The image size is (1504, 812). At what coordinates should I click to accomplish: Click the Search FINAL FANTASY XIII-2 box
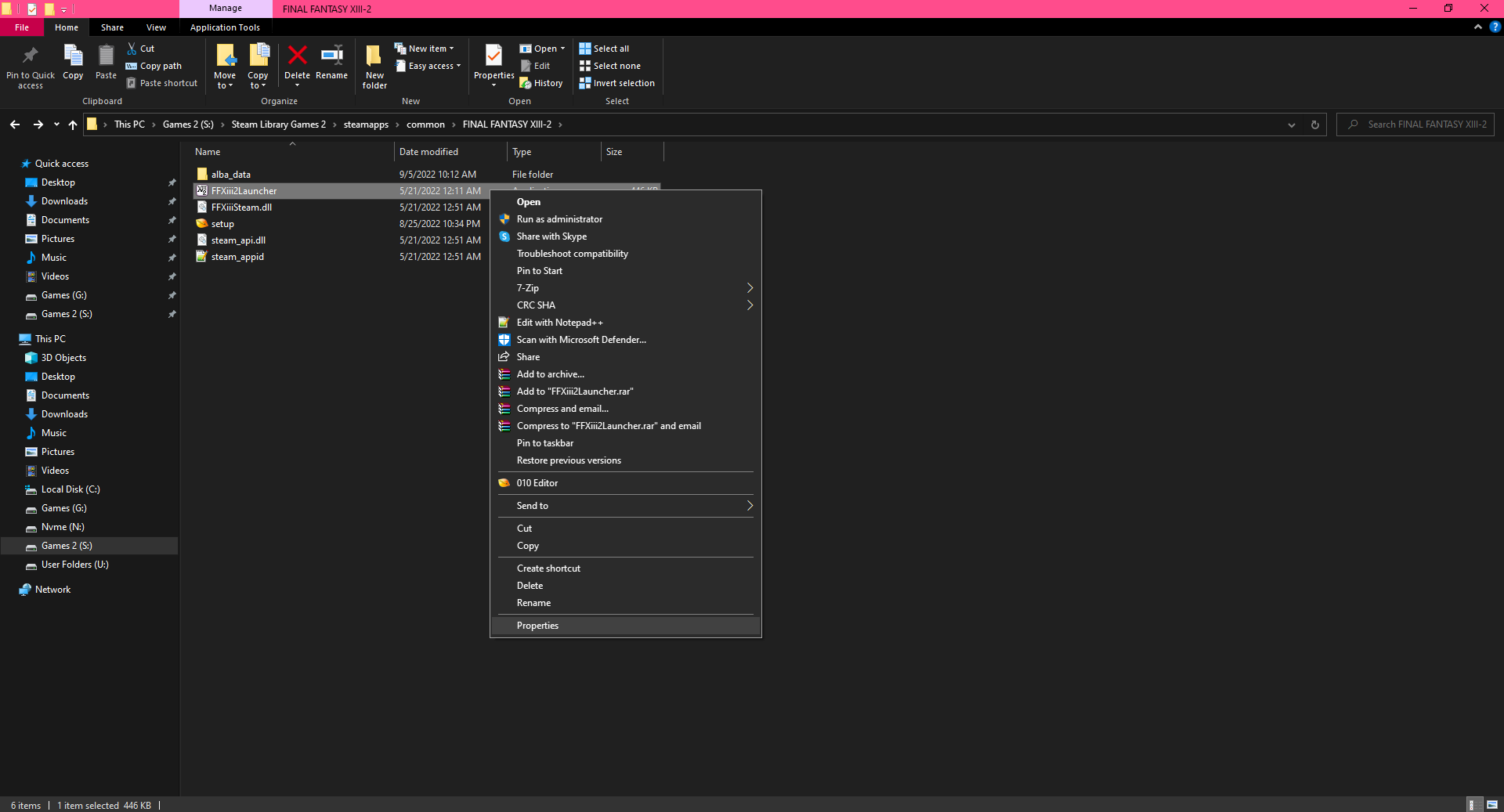pos(1415,125)
